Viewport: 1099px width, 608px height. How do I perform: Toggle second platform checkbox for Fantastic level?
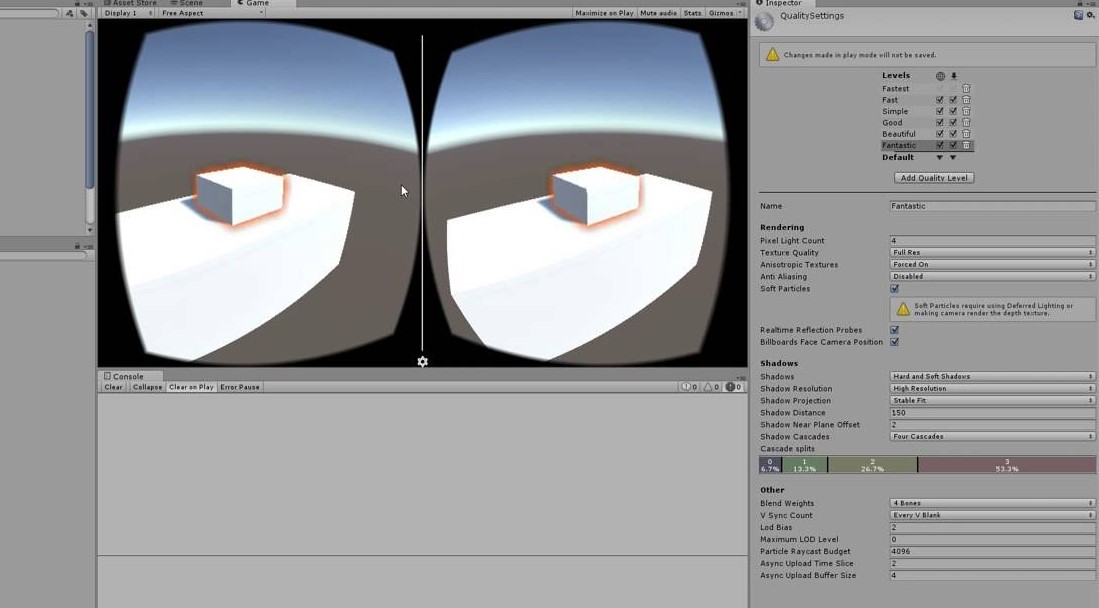tap(953, 145)
